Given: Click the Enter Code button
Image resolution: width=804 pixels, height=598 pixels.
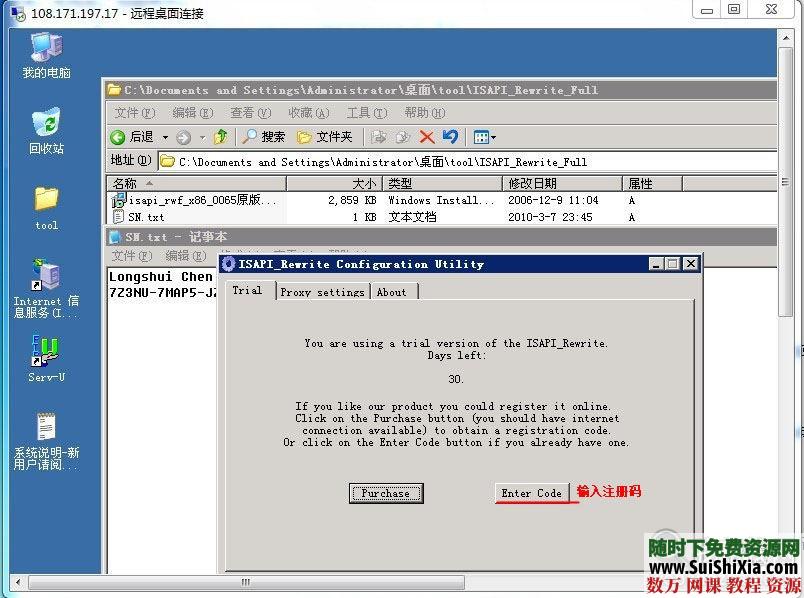Looking at the screenshot, I should (x=534, y=493).
